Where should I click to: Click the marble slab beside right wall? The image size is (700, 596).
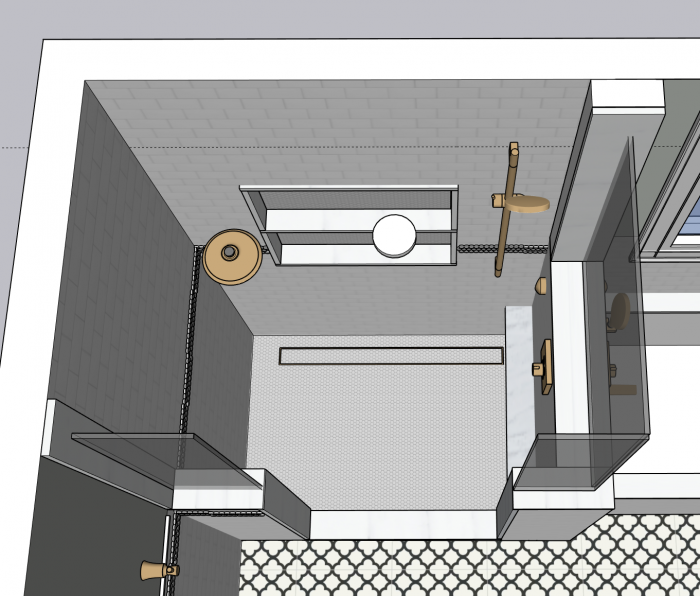pyautogui.click(x=520, y=388)
